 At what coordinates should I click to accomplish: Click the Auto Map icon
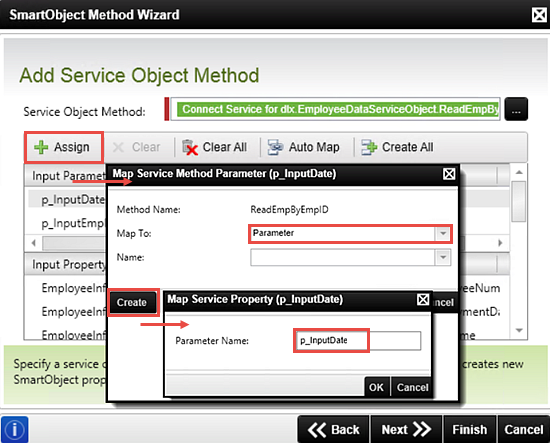click(x=276, y=147)
